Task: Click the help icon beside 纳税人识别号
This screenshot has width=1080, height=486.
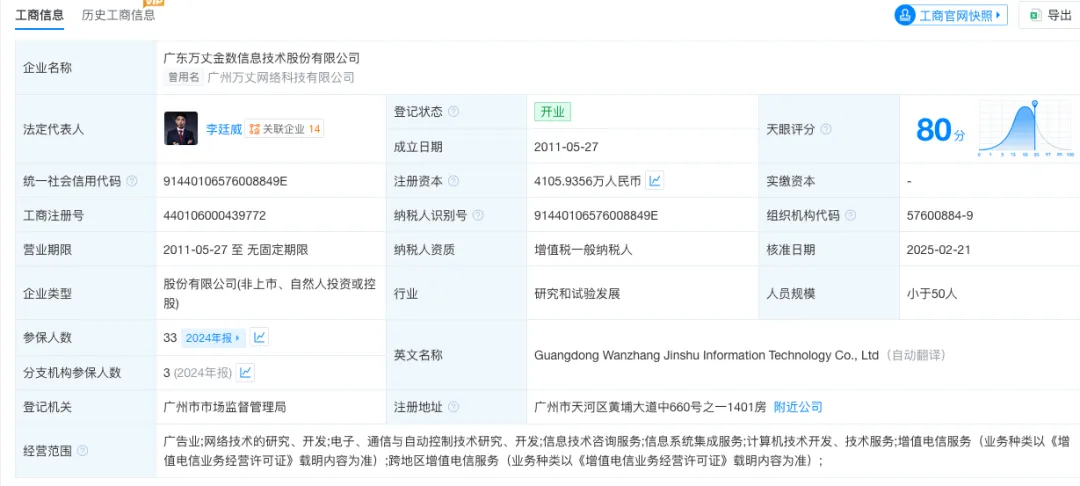Action: [x=476, y=215]
